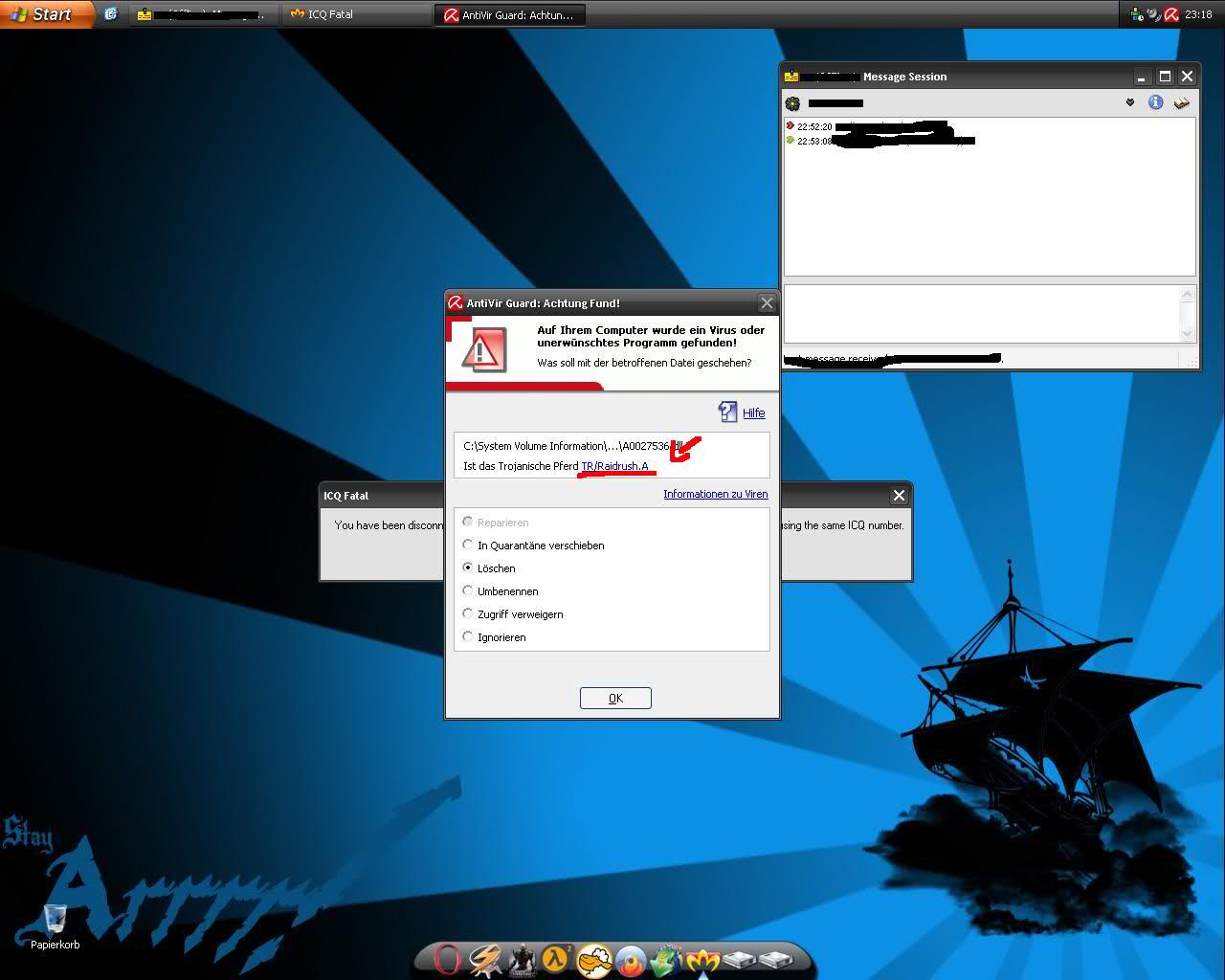The image size is (1225, 980).
Task: Open the last hard drive icon in the dock
Action: (775, 959)
